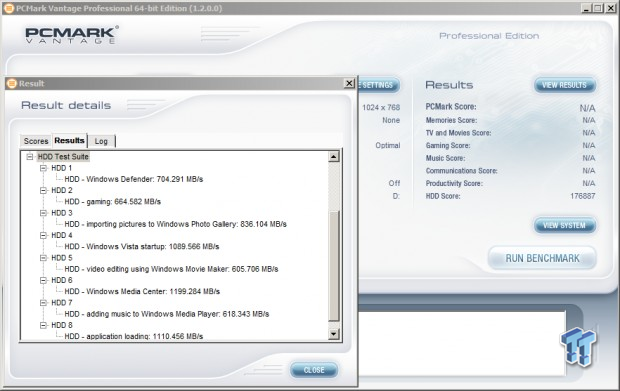The image size is (620, 391).
Task: Click the CLOSE button in Result details
Action: [314, 370]
